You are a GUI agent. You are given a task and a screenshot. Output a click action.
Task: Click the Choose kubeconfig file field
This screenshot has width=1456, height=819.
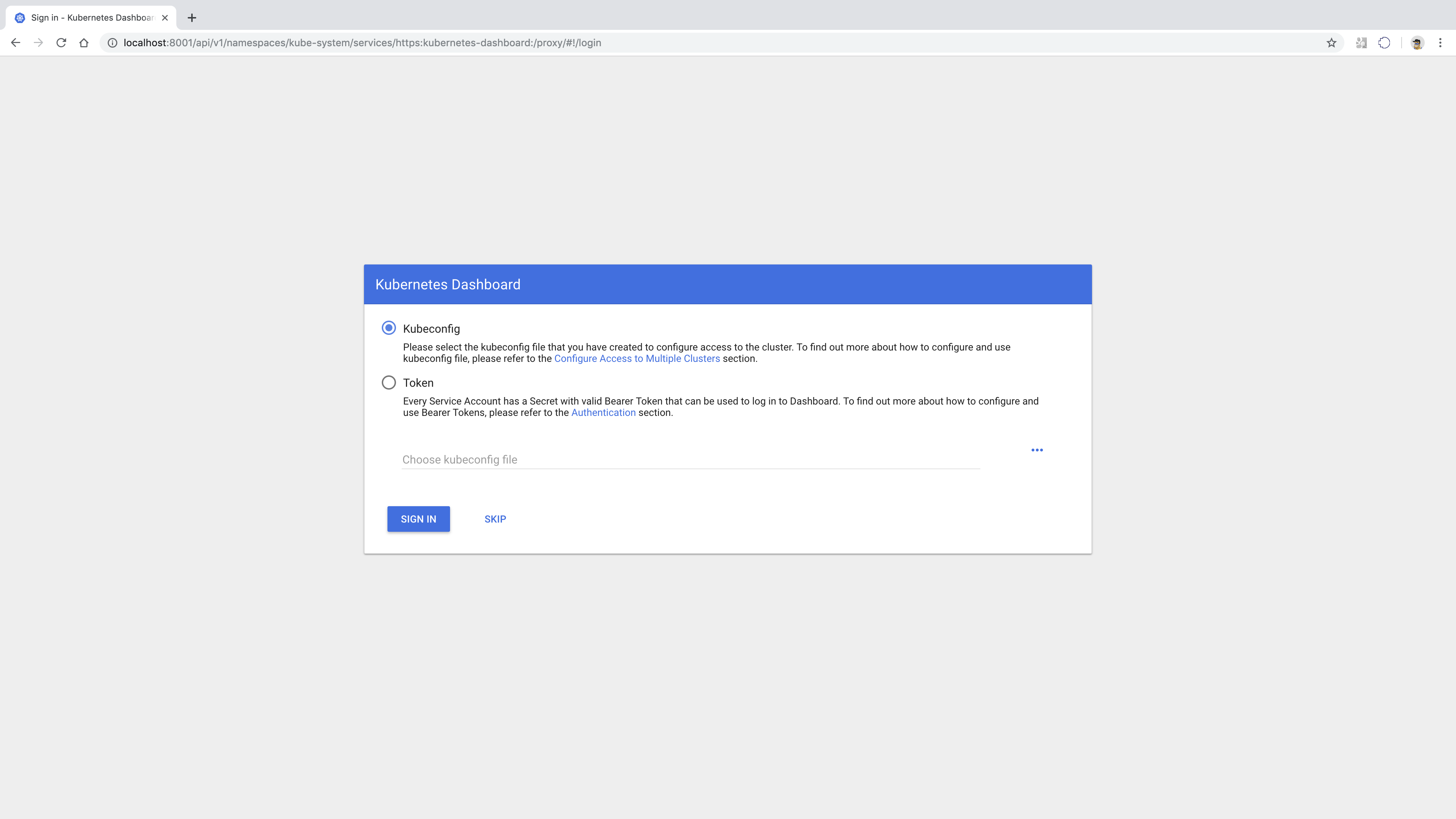(691, 460)
